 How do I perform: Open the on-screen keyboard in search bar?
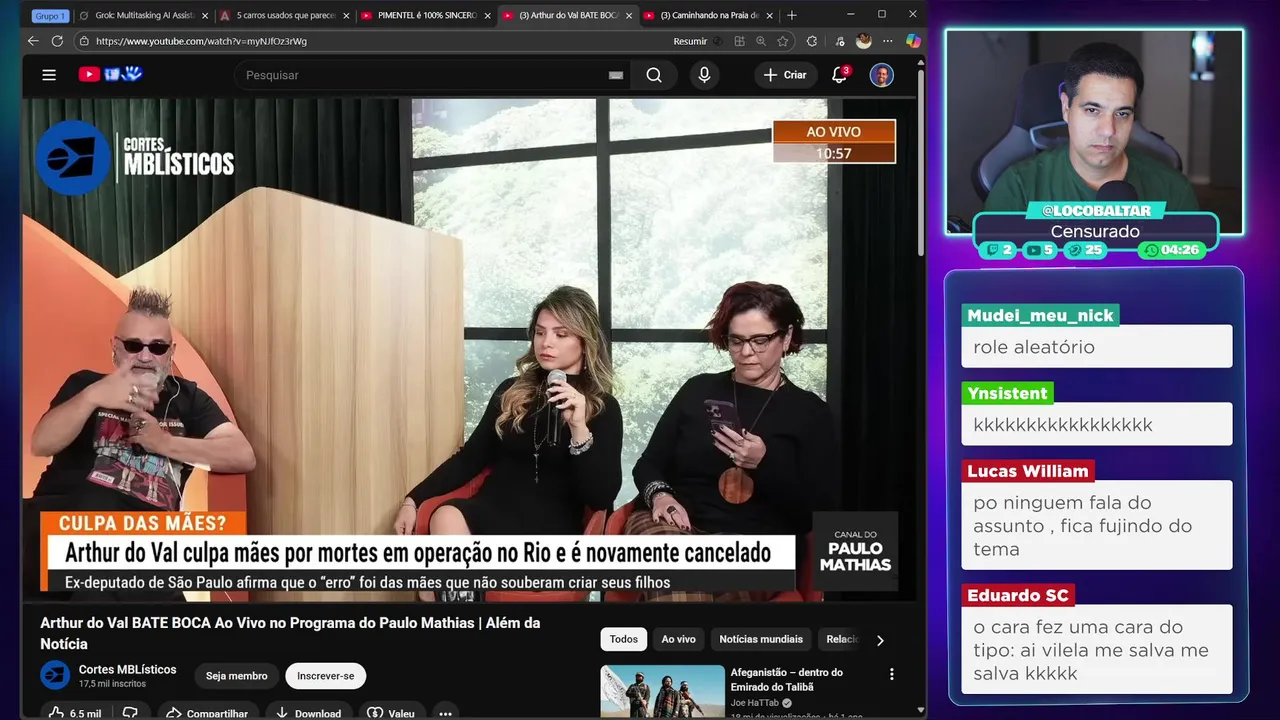(x=616, y=75)
